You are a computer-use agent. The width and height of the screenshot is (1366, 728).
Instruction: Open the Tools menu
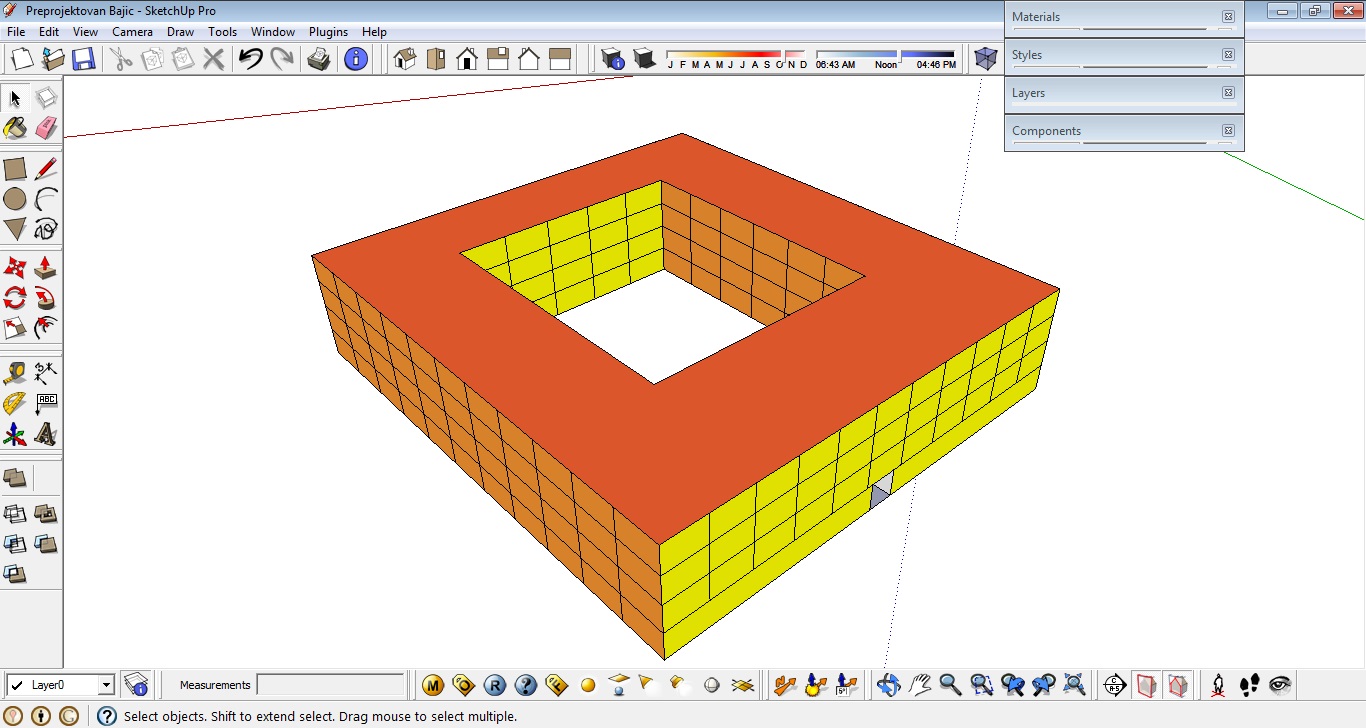pyautogui.click(x=223, y=32)
